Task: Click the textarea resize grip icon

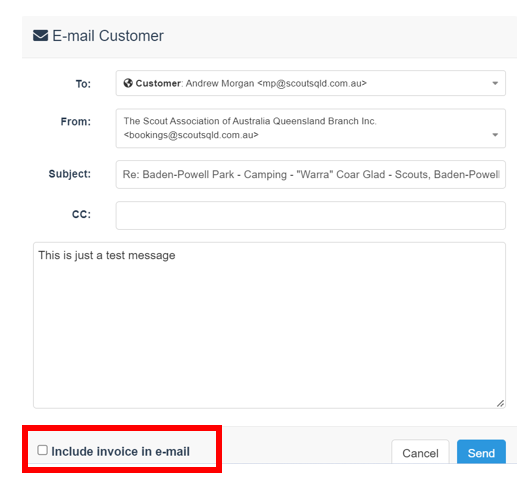Action: tap(500, 403)
